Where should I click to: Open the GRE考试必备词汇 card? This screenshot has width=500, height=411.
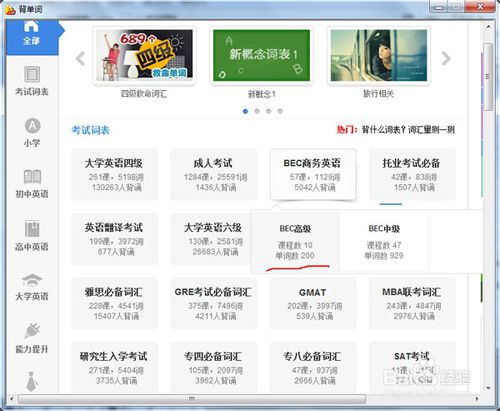[x=214, y=303]
